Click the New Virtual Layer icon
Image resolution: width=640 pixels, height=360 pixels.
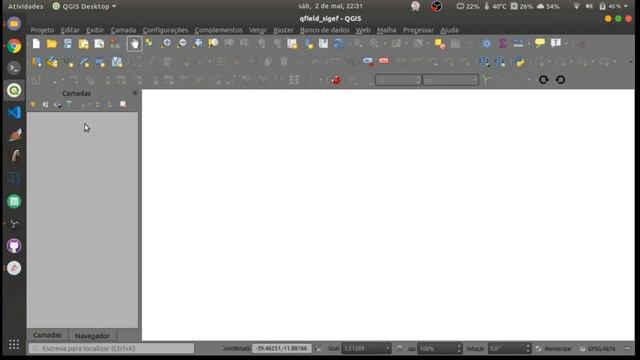click(117, 62)
